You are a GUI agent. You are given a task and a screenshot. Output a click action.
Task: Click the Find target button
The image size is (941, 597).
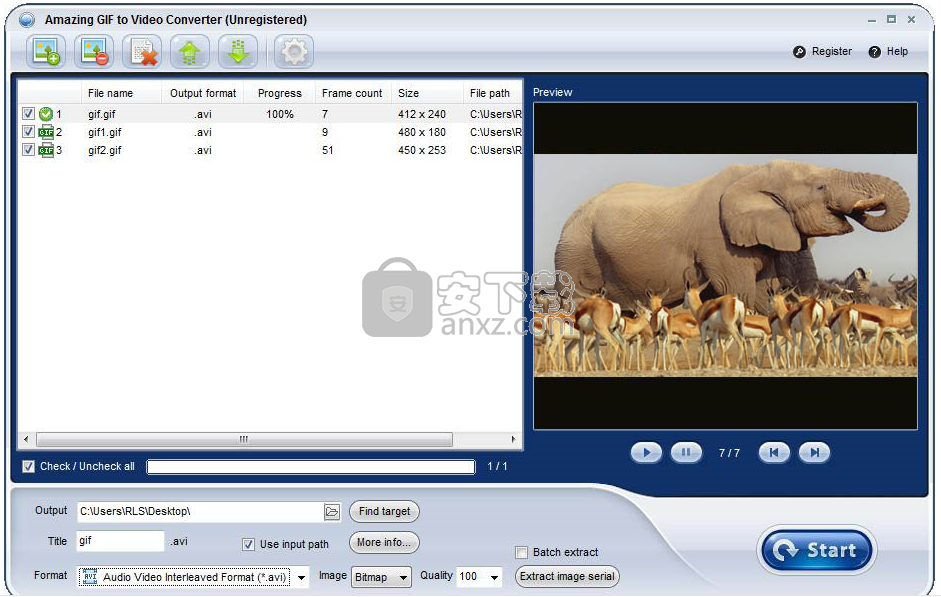pos(384,511)
